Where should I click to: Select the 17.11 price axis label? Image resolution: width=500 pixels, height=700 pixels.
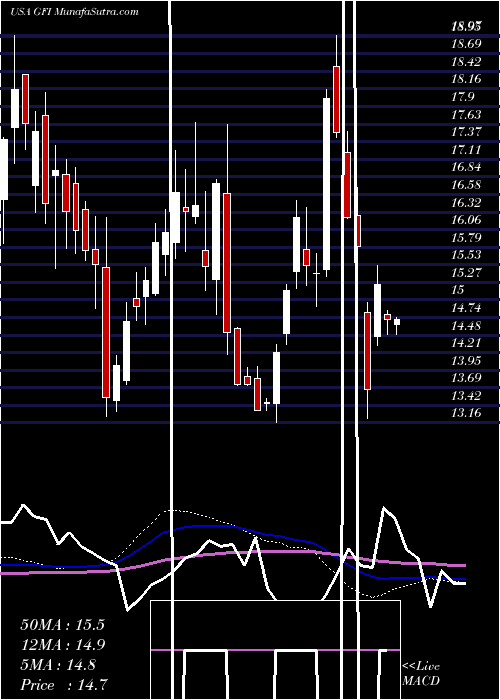pos(466,150)
